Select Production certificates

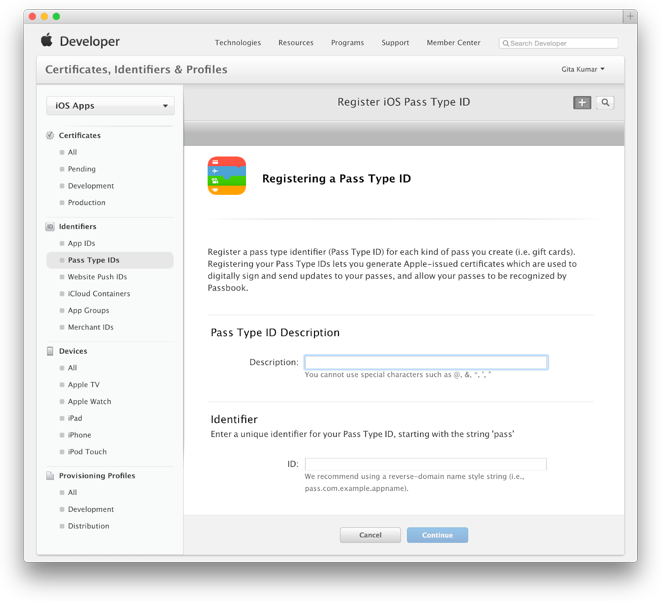pos(86,203)
